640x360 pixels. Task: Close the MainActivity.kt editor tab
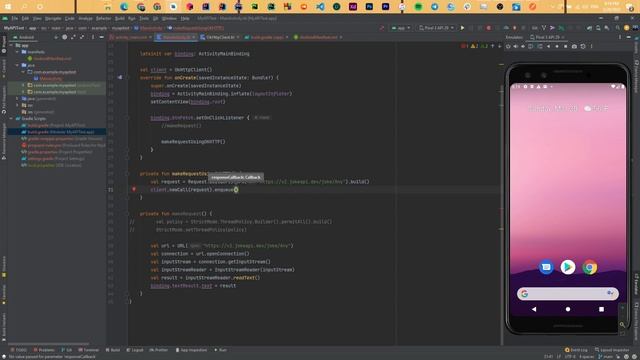(193, 37)
